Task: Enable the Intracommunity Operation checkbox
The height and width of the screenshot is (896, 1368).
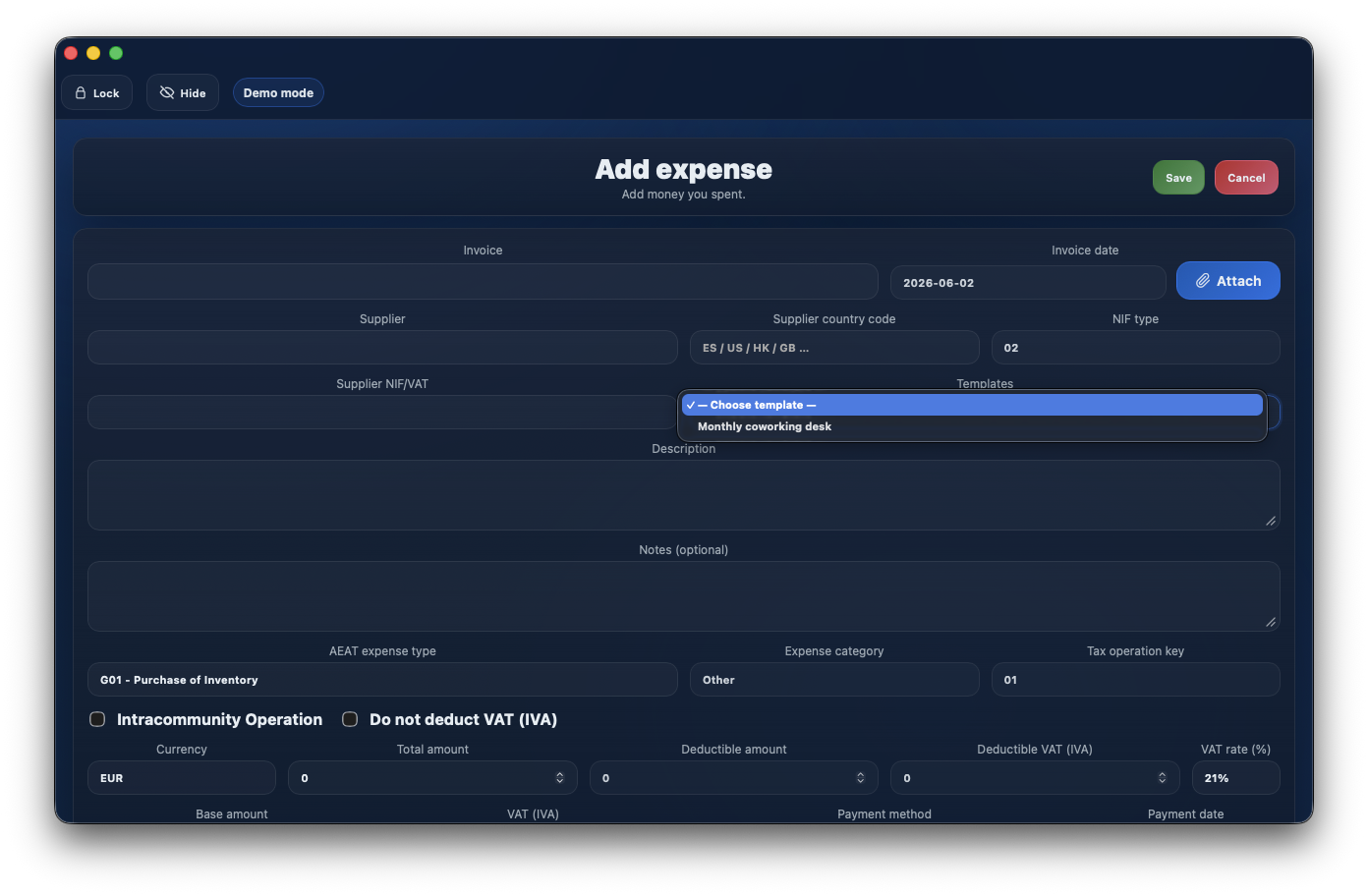Action: [97, 719]
